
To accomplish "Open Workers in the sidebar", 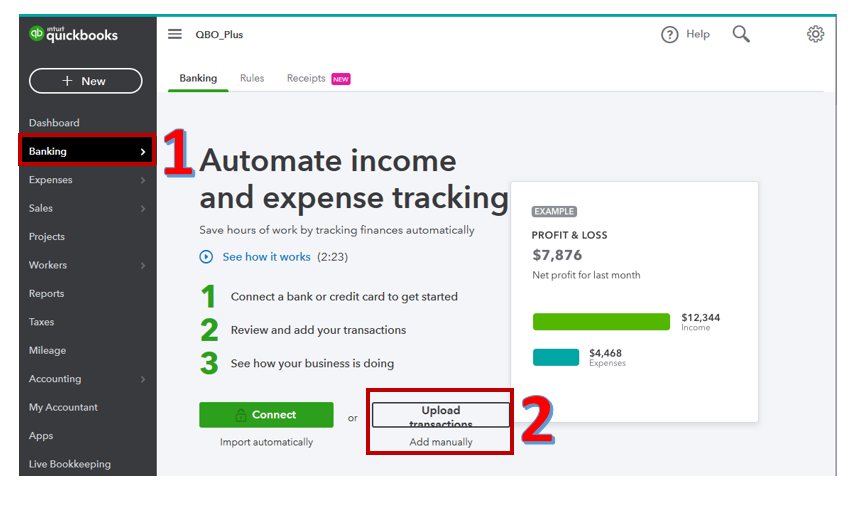I will tap(48, 265).
